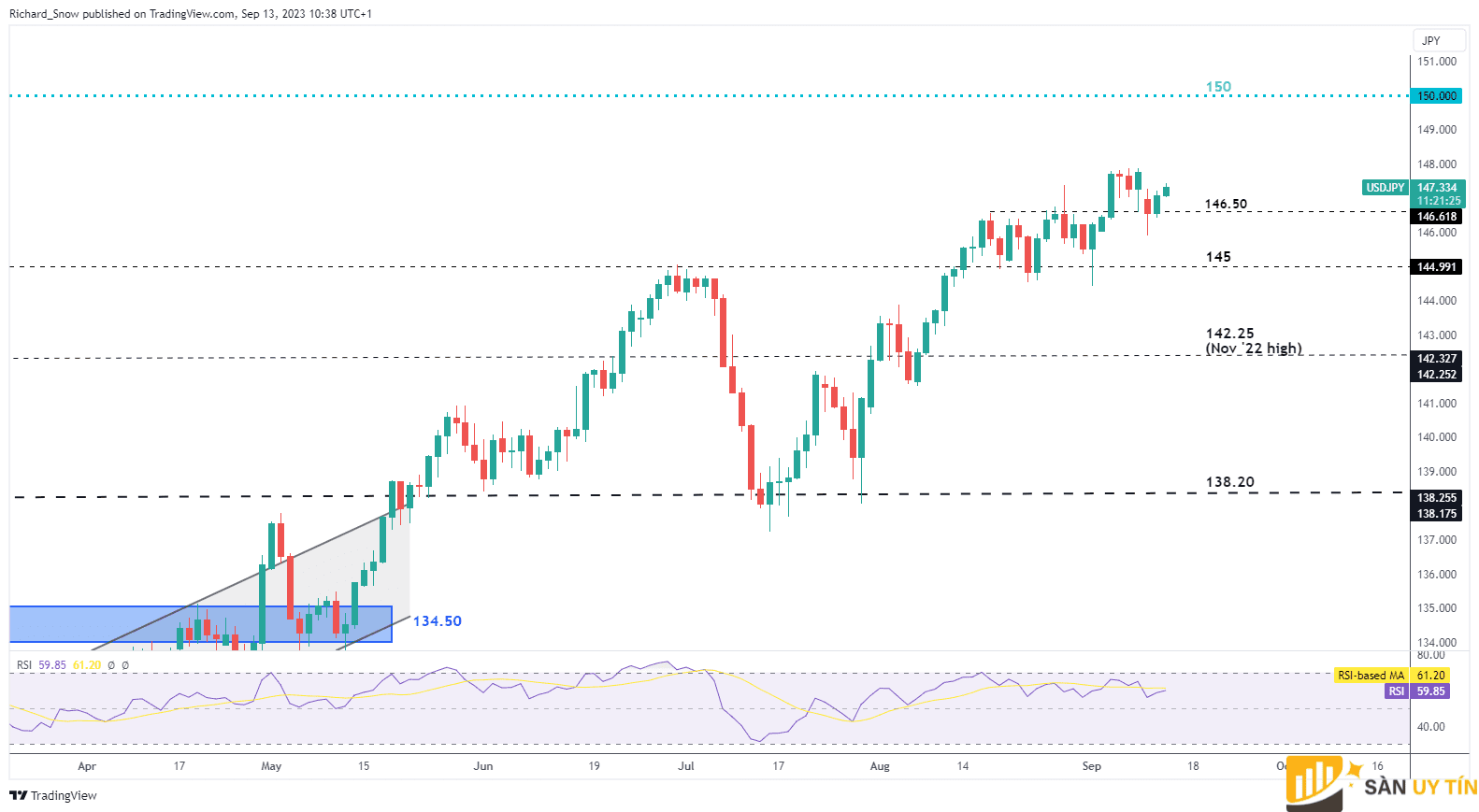This screenshot has height=812, width=1479.
Task: Select the 146.50 level annotation
Action: (1226, 204)
